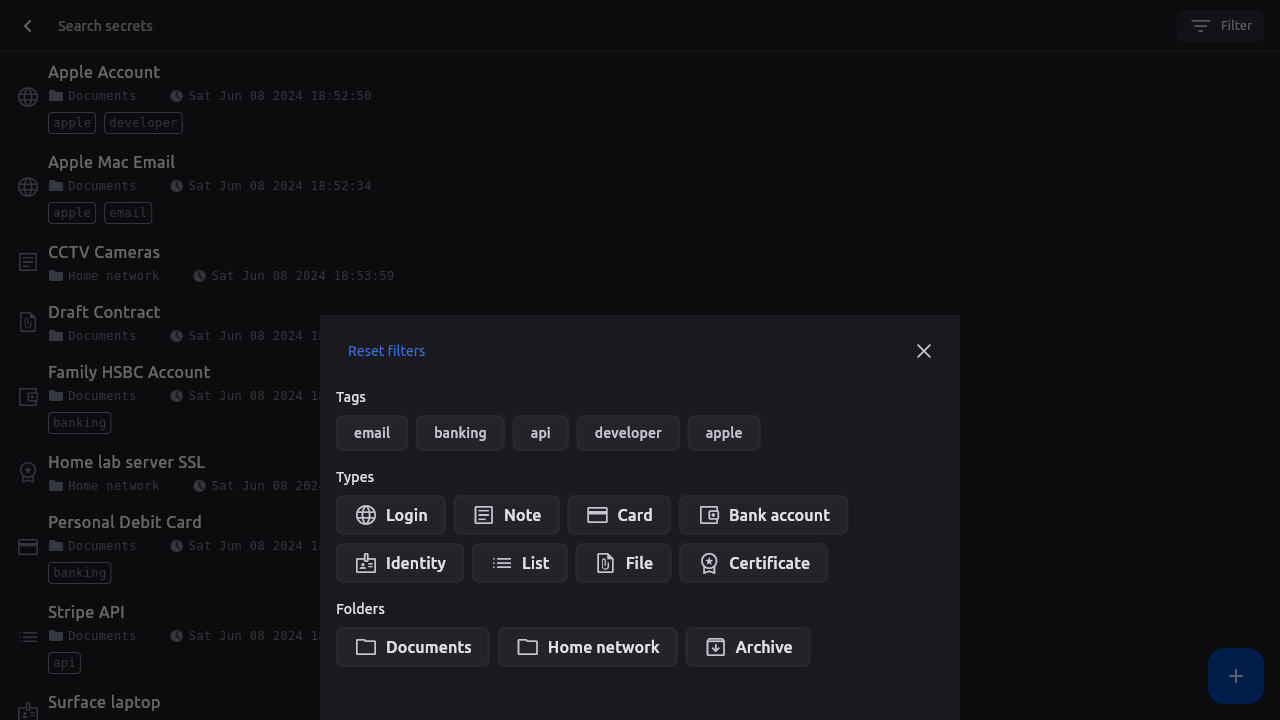
Task: Select the developer tag chip
Action: click(628, 433)
